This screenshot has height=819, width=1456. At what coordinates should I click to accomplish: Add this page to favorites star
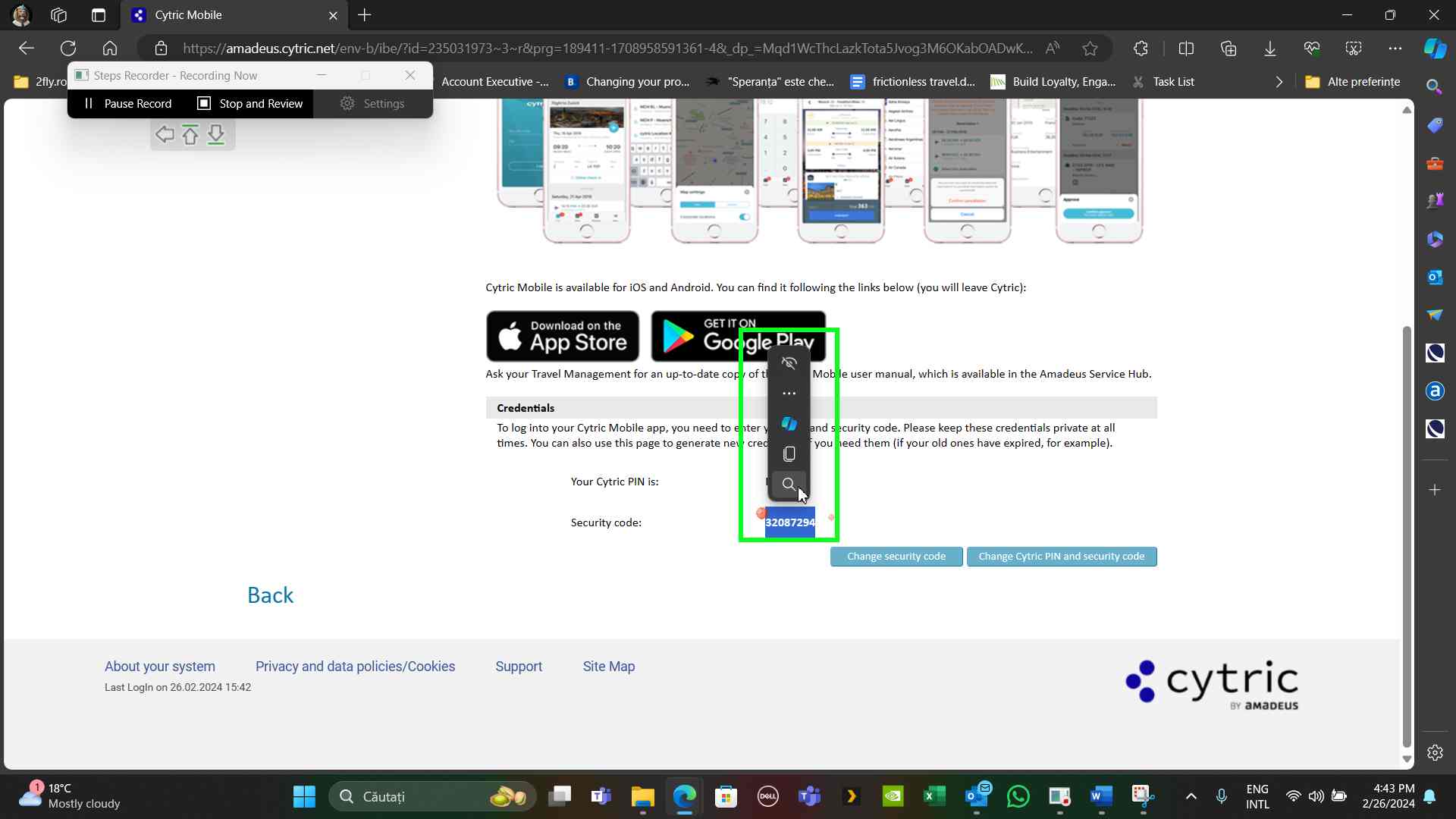tap(1090, 49)
